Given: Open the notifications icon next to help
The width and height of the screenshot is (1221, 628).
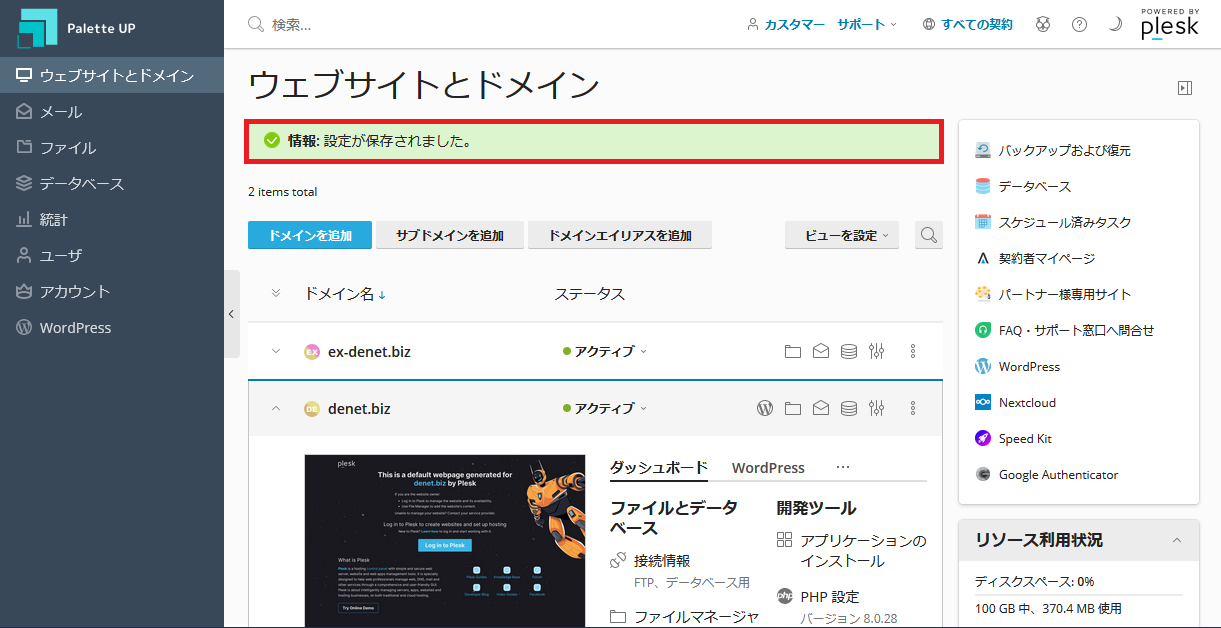Looking at the screenshot, I should click(1044, 24).
